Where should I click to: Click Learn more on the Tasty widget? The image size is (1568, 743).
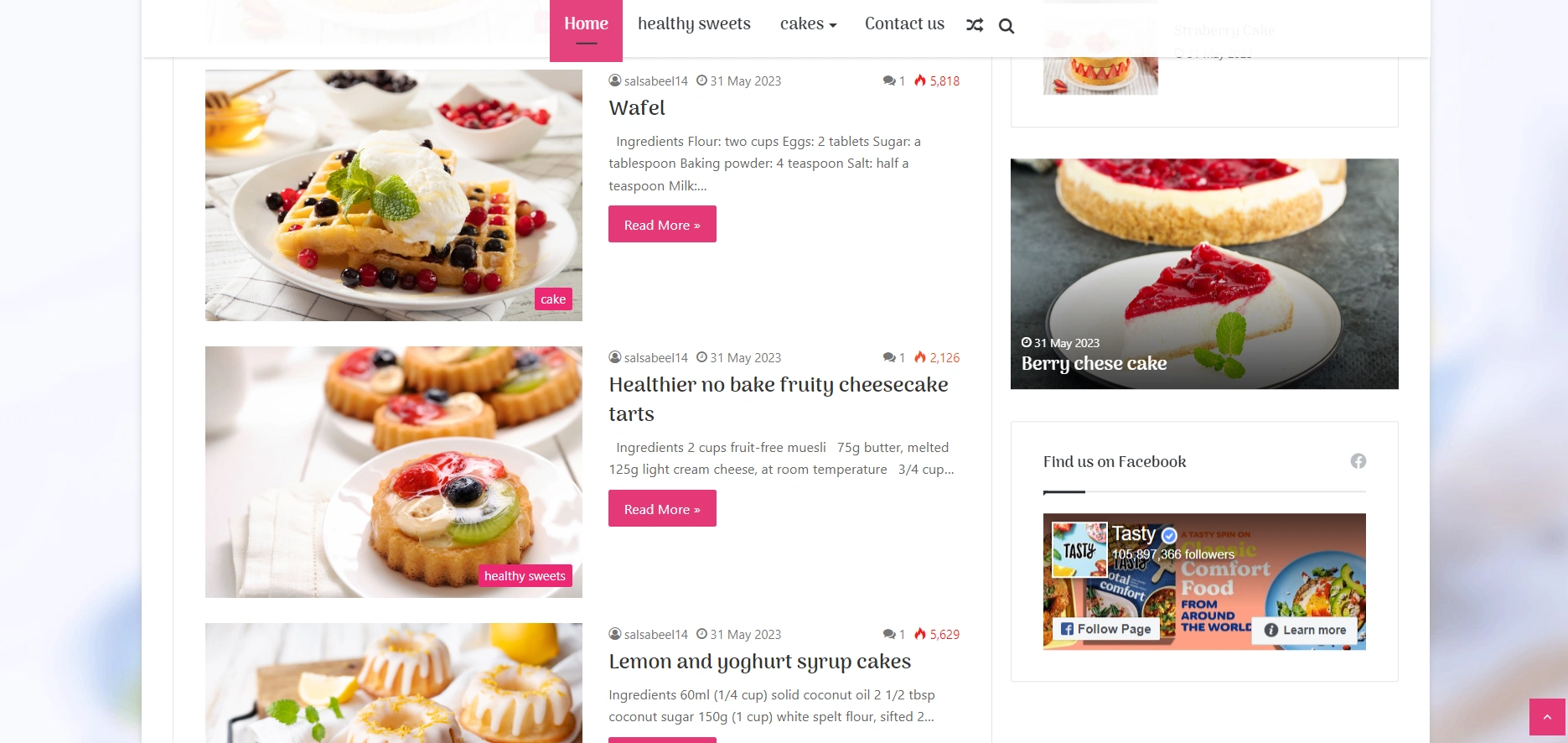[1305, 630]
